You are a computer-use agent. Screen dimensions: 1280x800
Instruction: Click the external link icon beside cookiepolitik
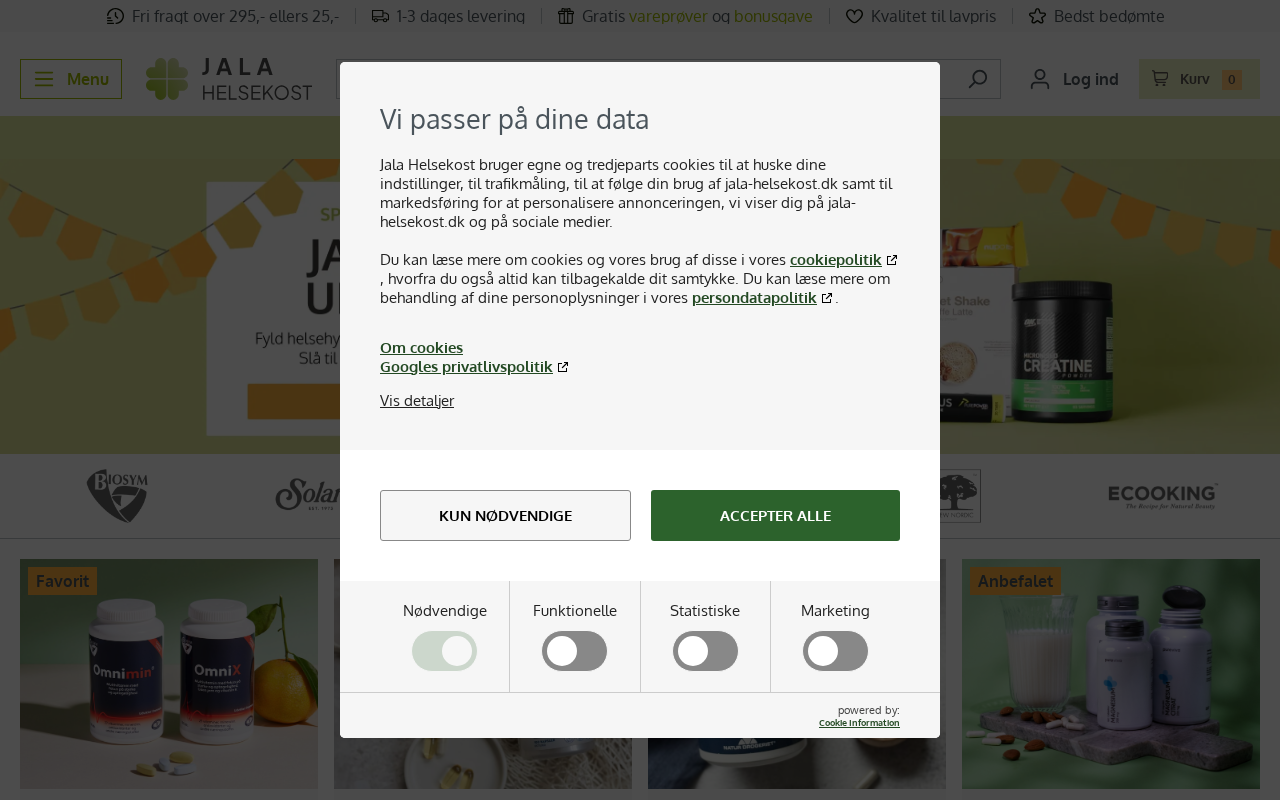(x=892, y=260)
